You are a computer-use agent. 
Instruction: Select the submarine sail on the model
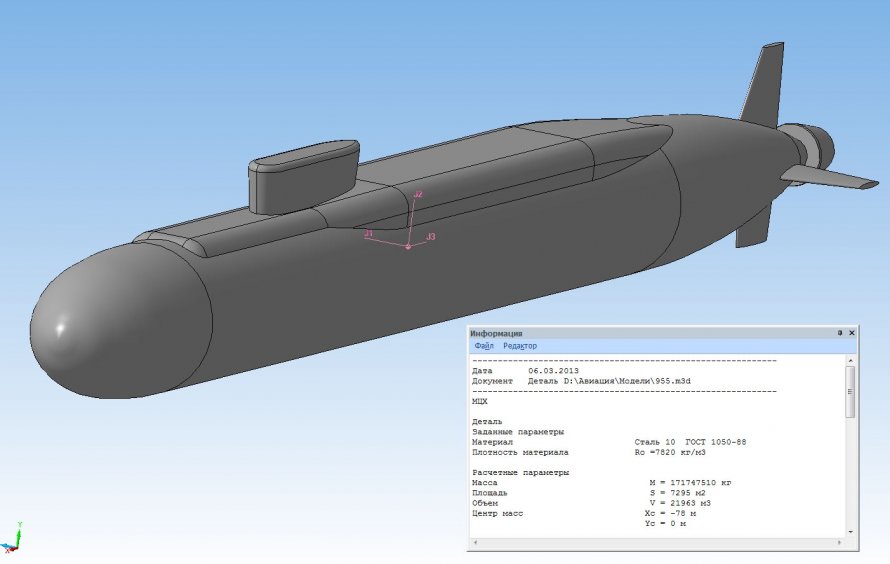coord(304,176)
